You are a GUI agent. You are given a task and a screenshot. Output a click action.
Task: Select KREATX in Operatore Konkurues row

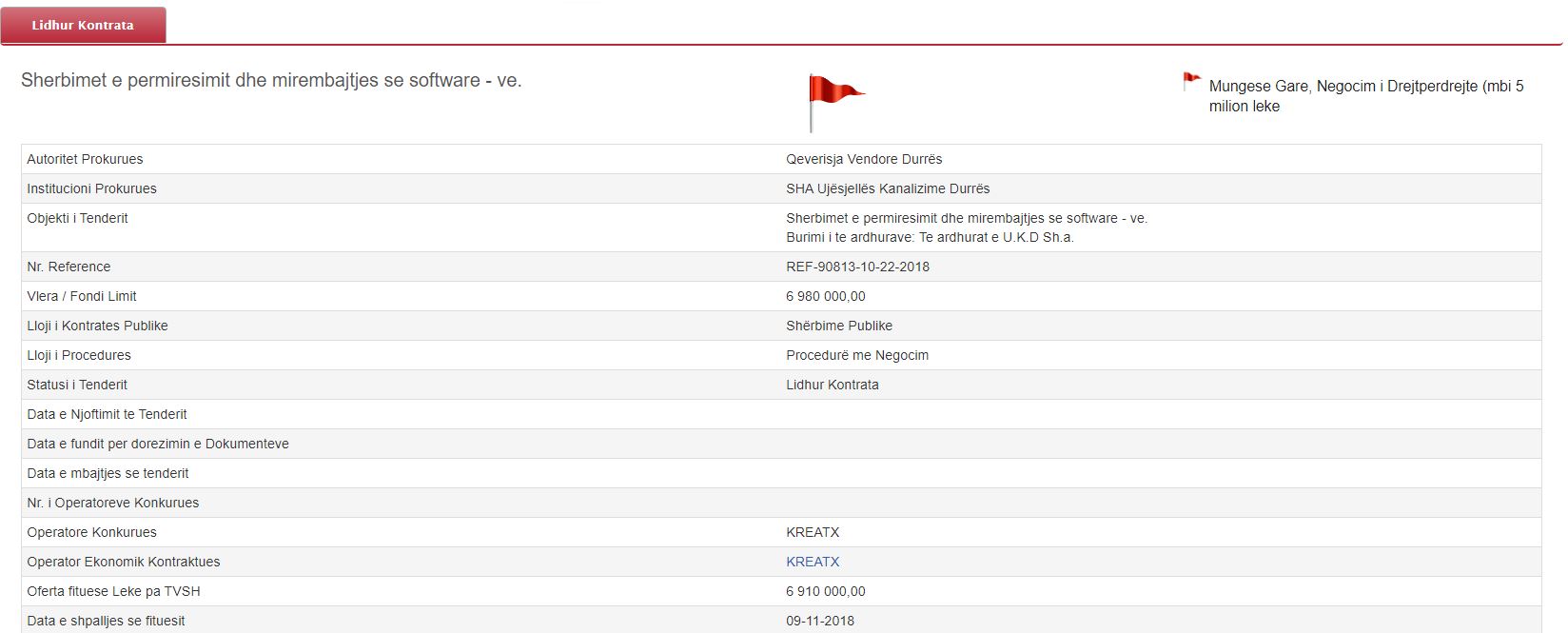[813, 532]
